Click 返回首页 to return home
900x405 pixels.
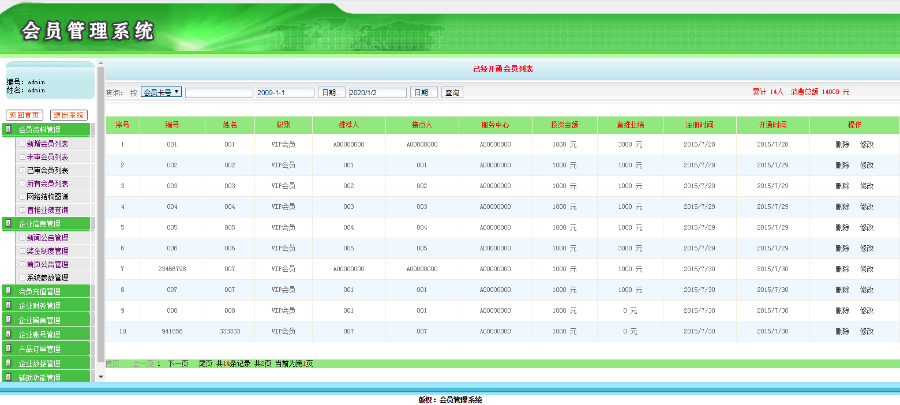click(x=25, y=115)
